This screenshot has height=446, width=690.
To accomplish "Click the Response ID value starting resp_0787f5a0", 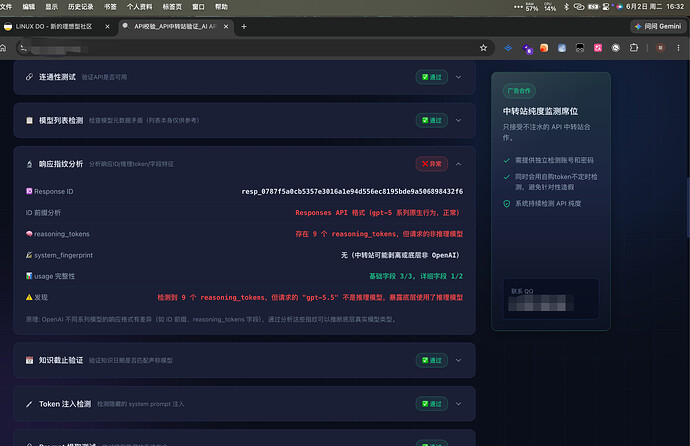I will (x=352, y=191).
